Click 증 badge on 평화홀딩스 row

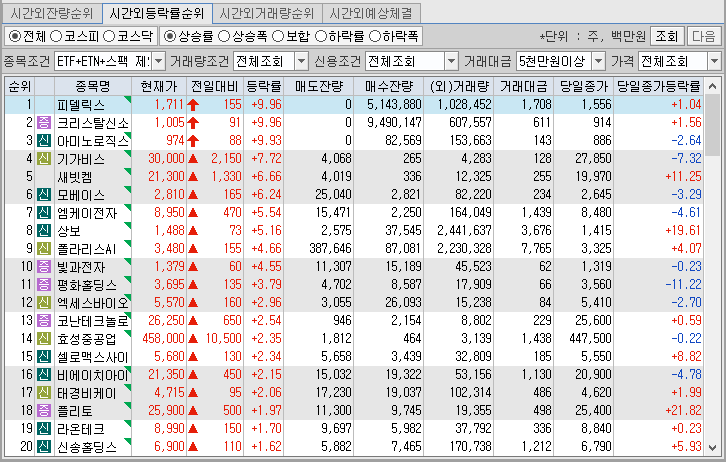(x=44, y=285)
